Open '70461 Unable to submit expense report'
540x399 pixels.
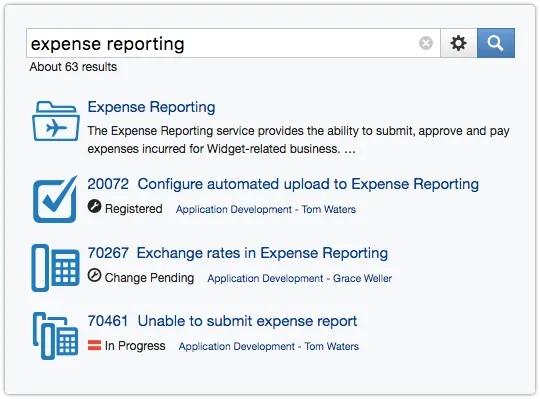(222, 321)
